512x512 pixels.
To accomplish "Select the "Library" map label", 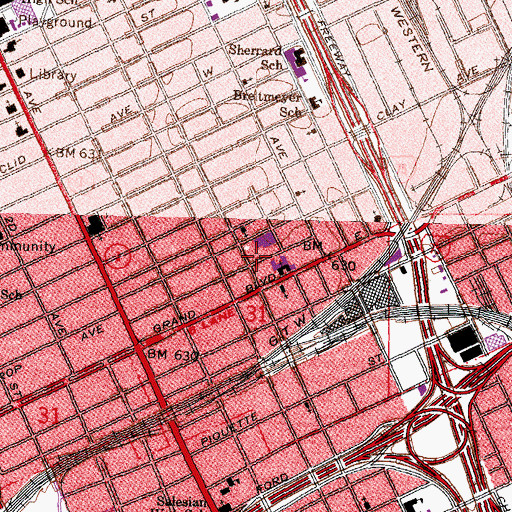I will 53,74.
